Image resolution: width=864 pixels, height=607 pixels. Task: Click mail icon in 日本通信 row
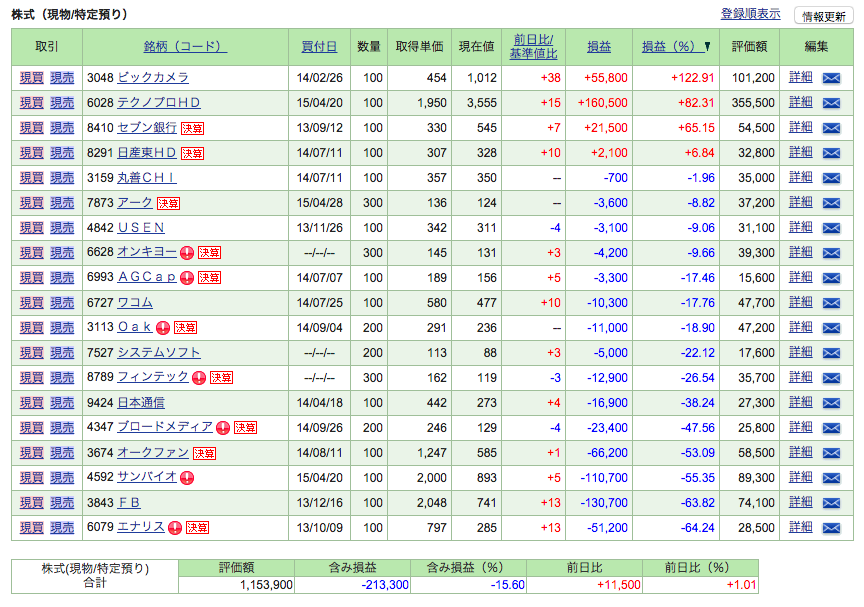pos(831,403)
